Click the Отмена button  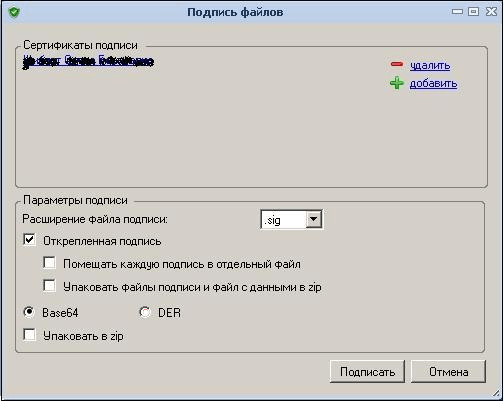coord(448,371)
